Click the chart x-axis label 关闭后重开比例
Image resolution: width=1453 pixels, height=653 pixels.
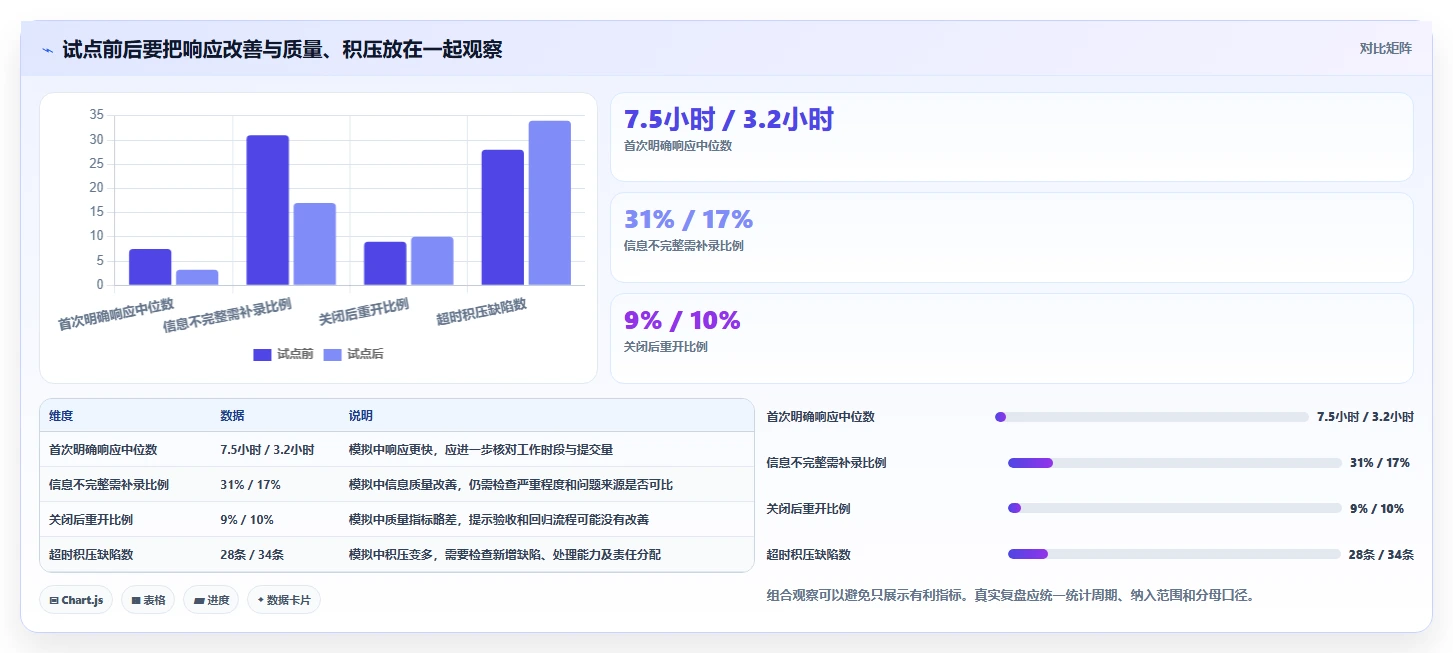[x=364, y=312]
